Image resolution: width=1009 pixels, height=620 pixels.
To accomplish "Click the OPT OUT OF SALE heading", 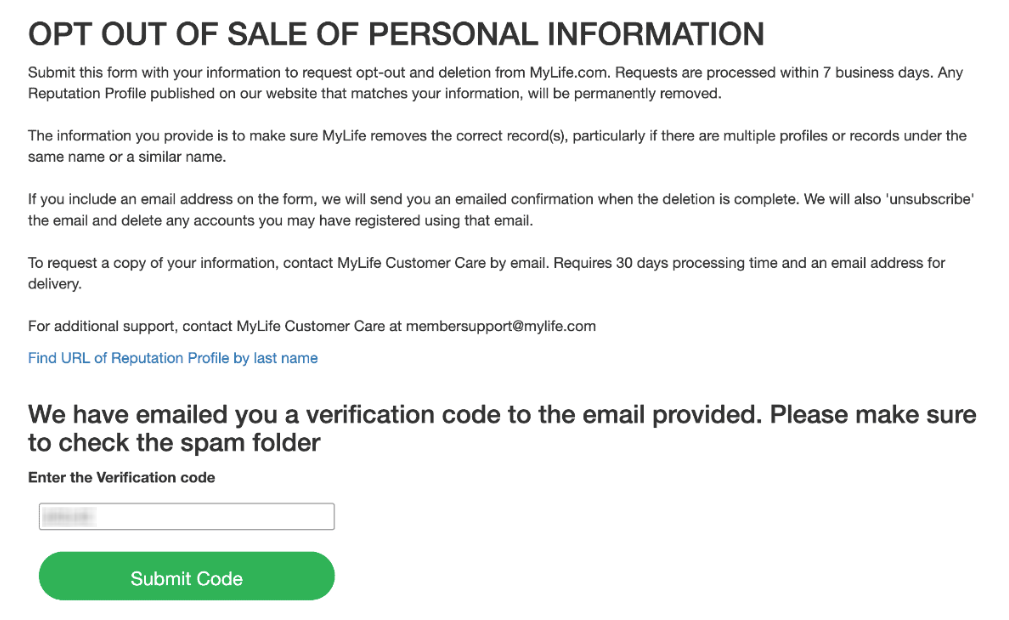I will pos(396,33).
